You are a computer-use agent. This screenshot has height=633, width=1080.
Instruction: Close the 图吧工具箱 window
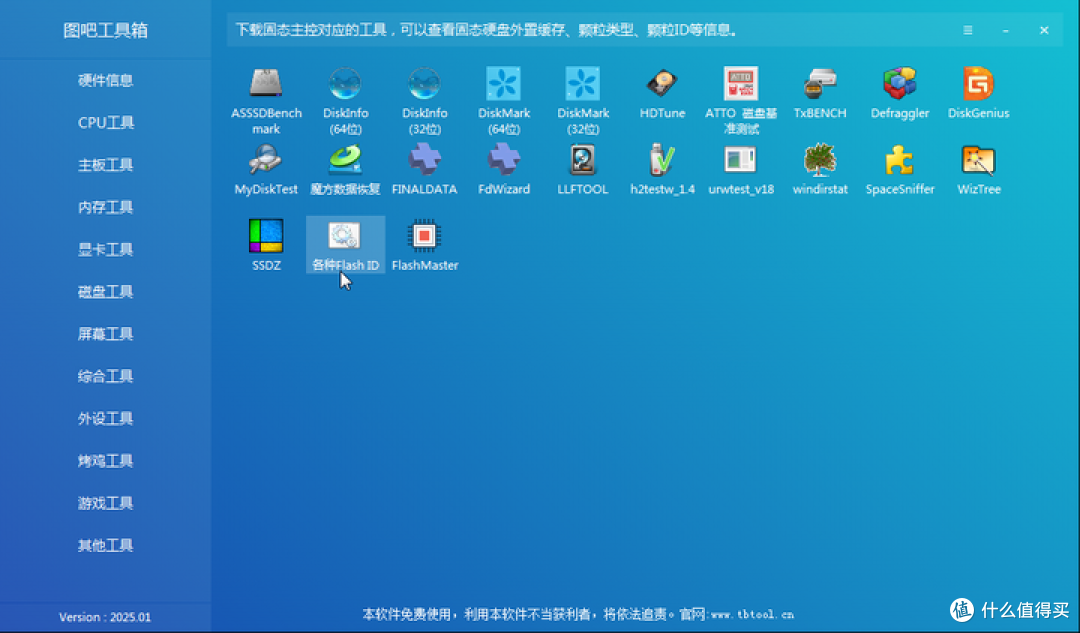pyautogui.click(x=1044, y=30)
